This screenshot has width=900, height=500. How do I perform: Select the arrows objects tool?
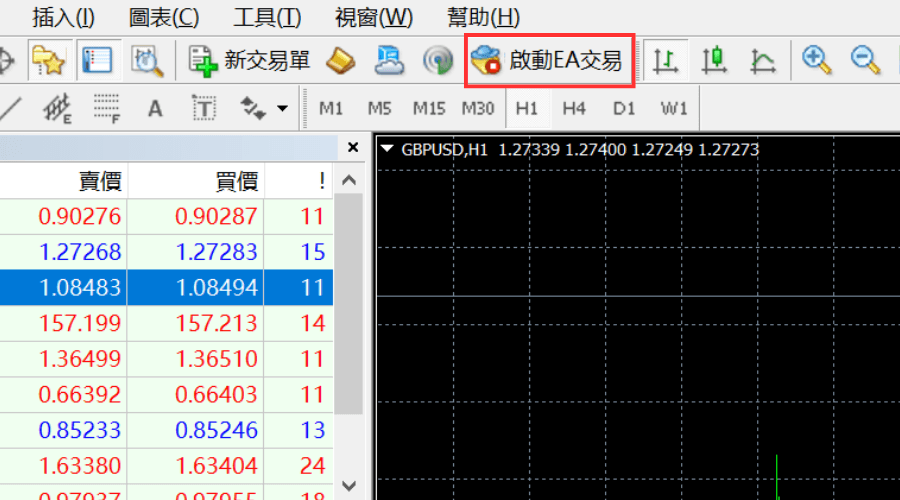(x=253, y=108)
